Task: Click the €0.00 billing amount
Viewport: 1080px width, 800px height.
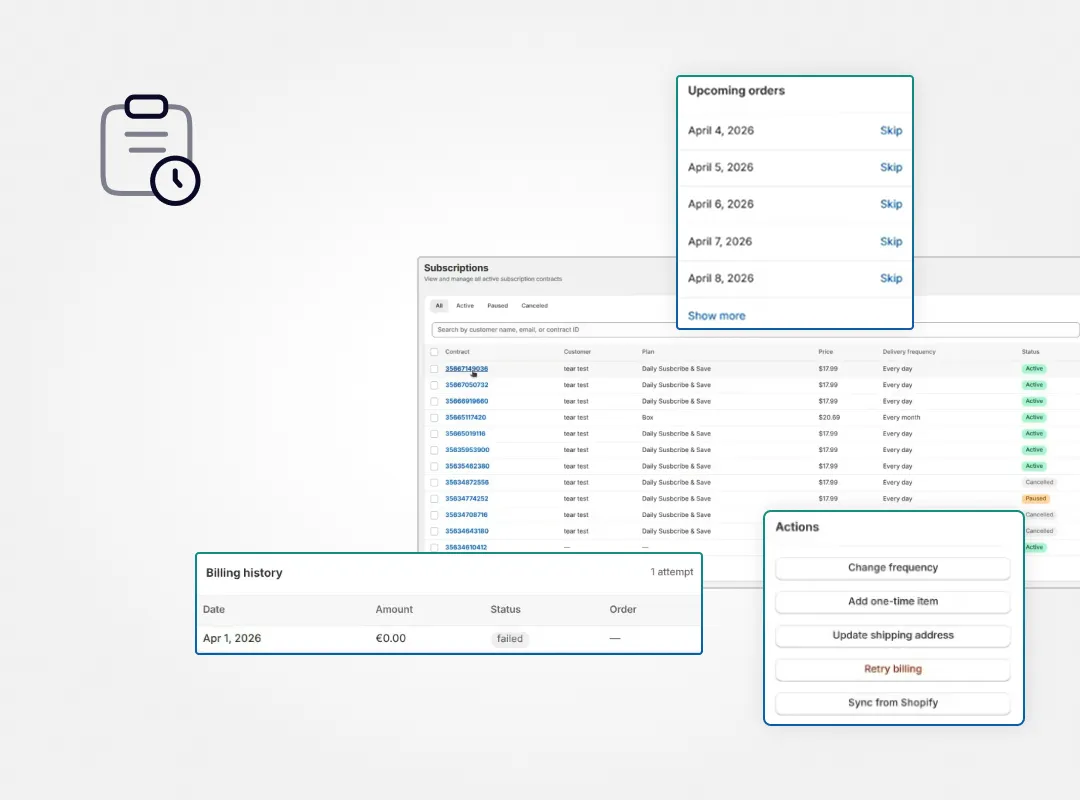Action: 391,639
